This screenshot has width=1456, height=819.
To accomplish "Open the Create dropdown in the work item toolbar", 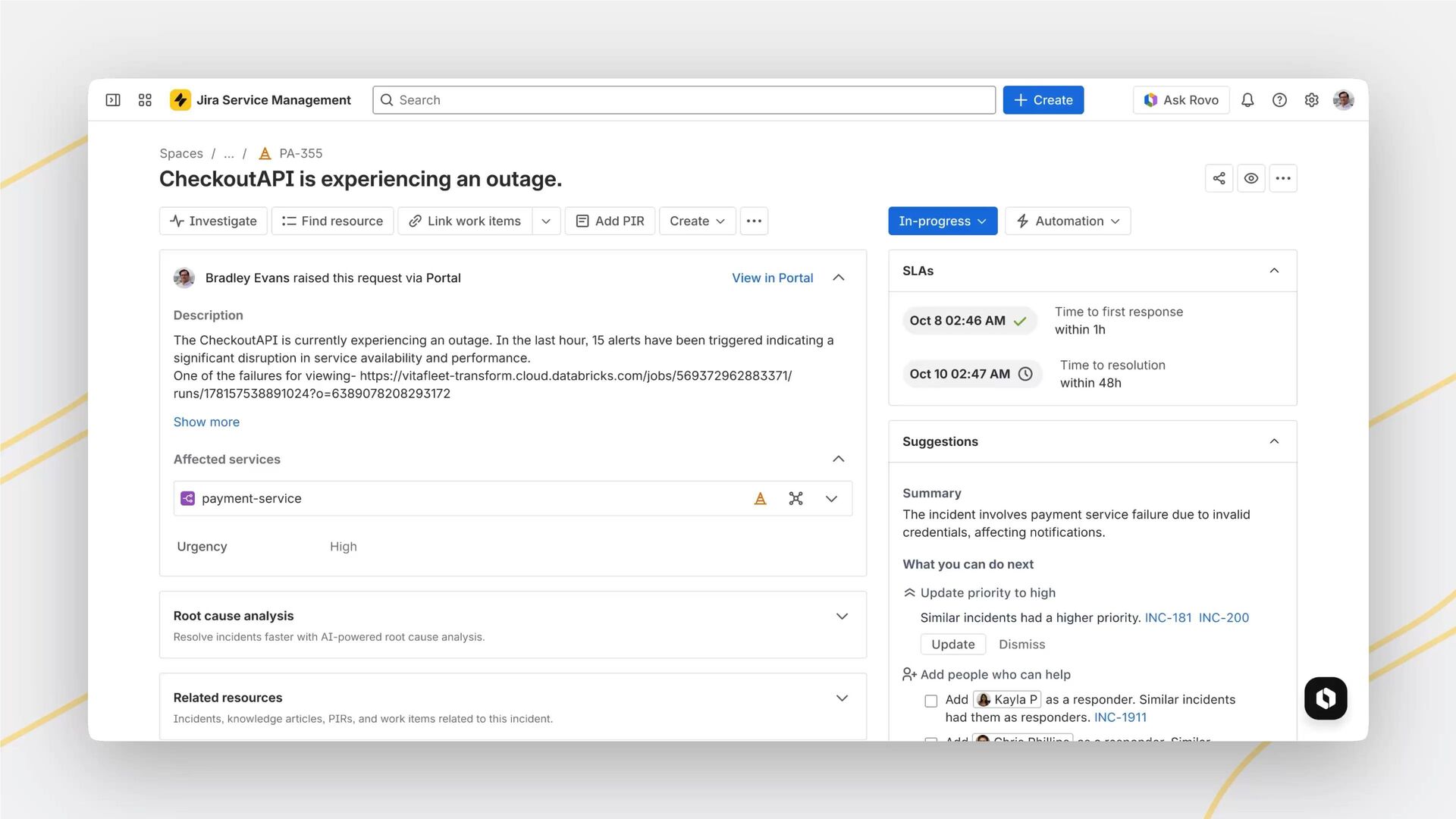I will pyautogui.click(x=697, y=221).
